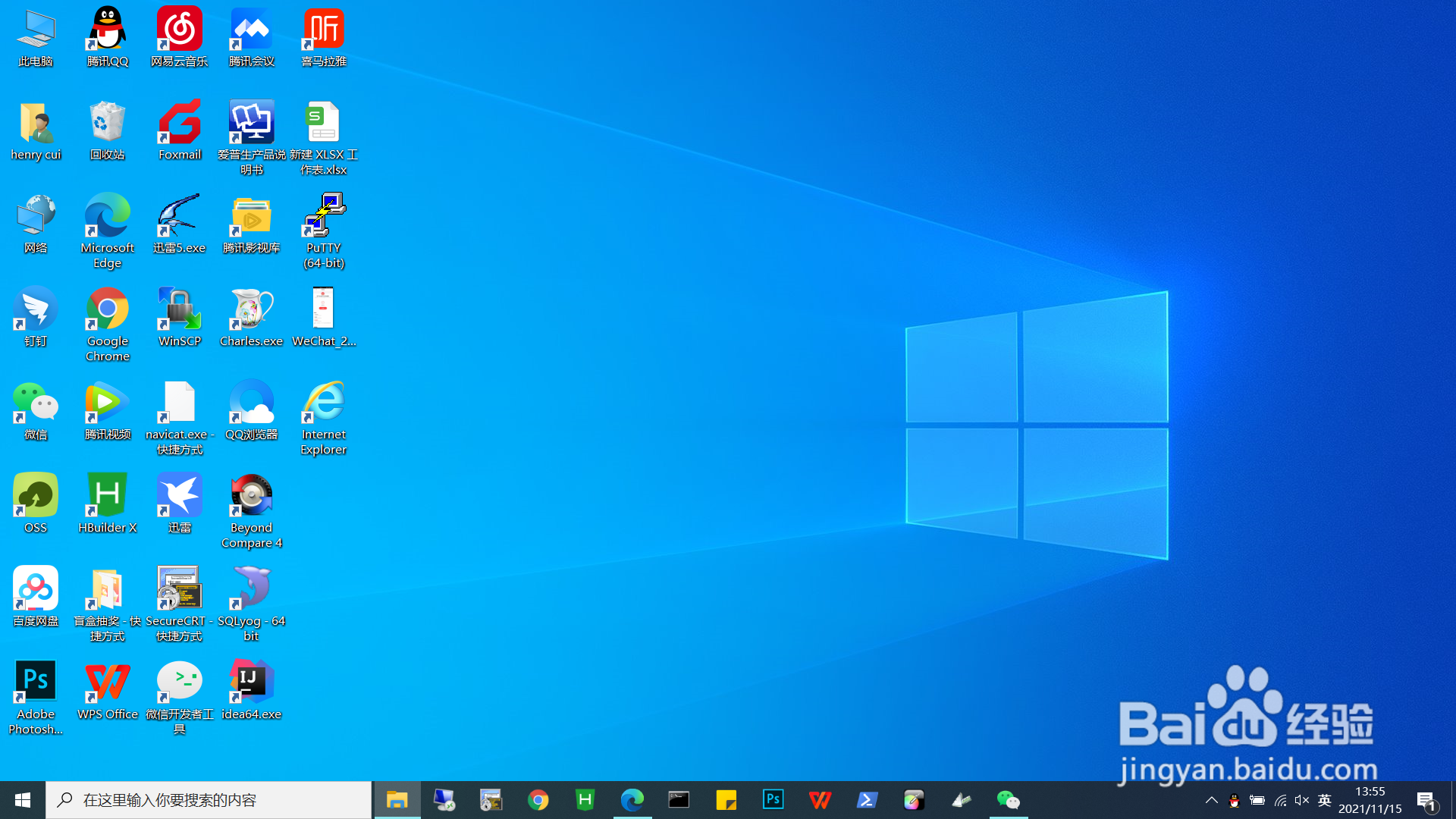Viewport: 1456px width, 819px height.
Task: Show hidden system tray icons
Action: (1211, 800)
